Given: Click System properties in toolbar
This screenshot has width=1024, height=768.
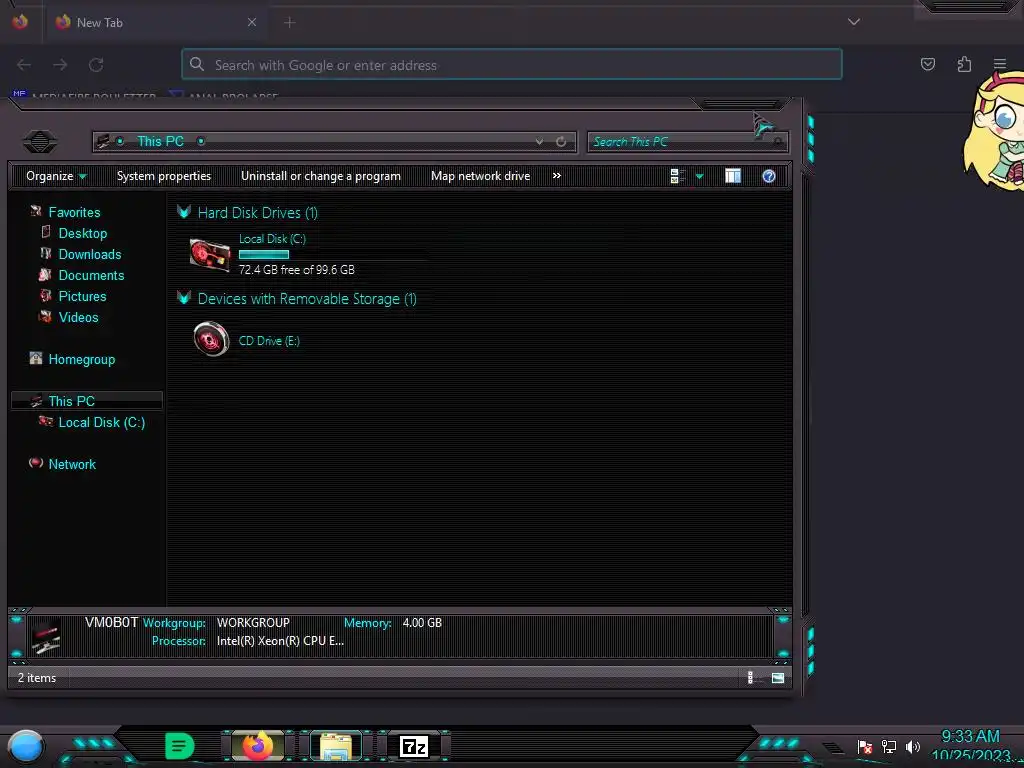Looking at the screenshot, I should (x=164, y=176).
